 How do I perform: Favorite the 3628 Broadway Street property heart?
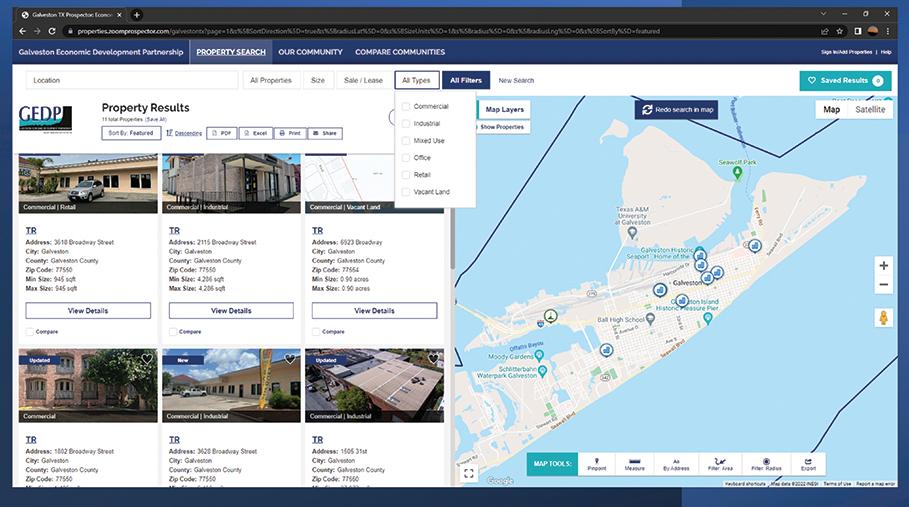click(290, 359)
